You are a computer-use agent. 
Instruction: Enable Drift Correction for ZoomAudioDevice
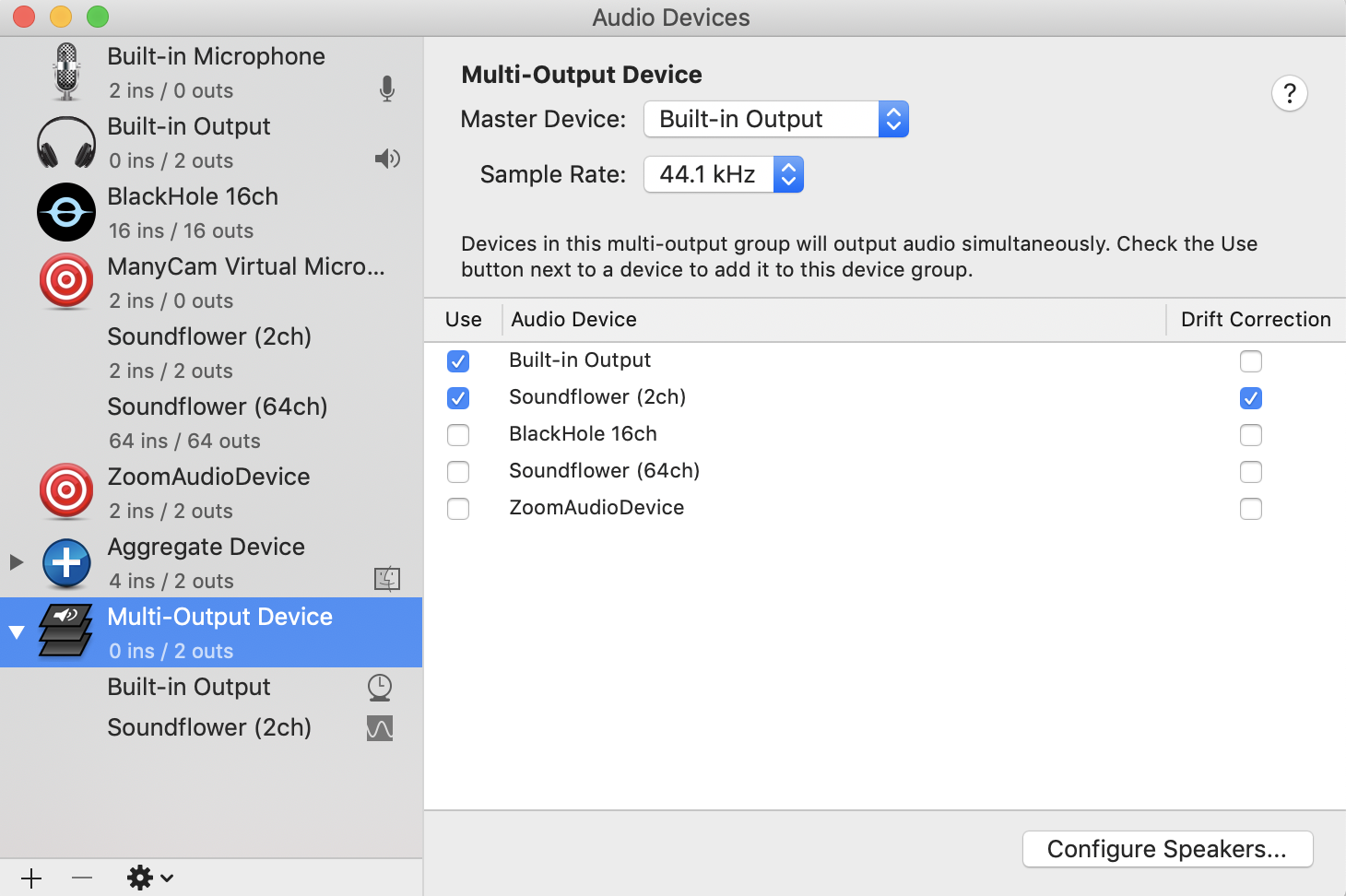click(1251, 509)
